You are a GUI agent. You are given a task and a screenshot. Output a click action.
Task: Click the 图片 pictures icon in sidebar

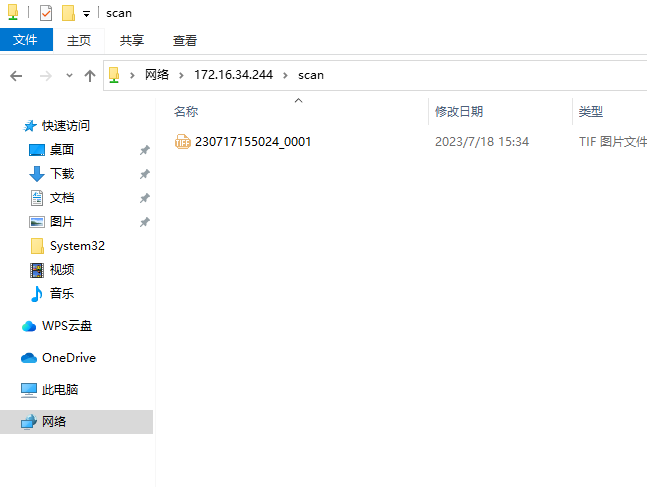37,222
